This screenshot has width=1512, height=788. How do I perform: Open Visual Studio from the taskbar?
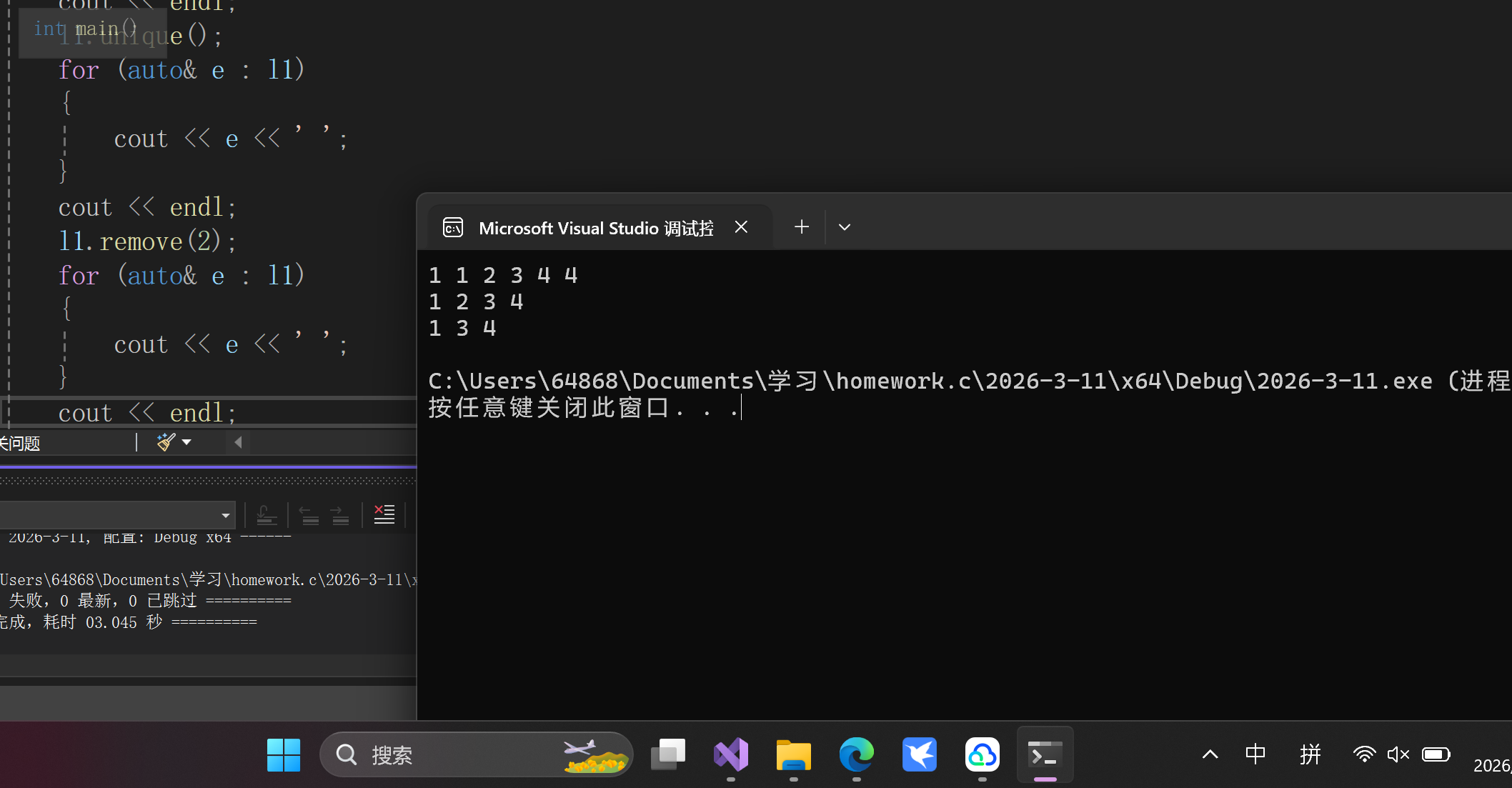click(x=730, y=754)
